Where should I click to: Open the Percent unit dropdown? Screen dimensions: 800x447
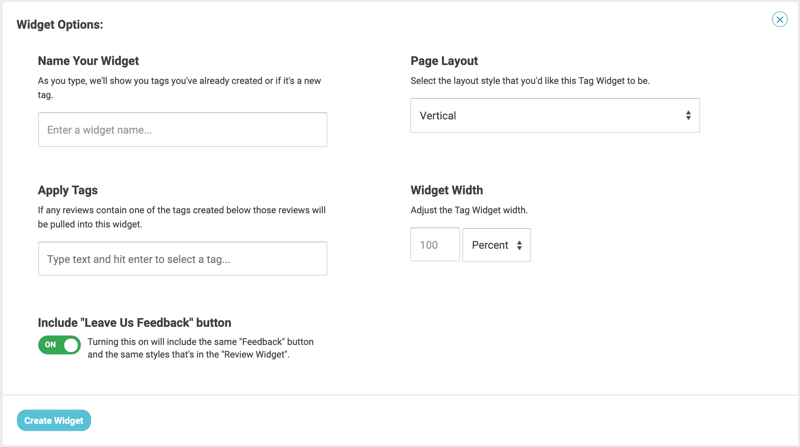pos(496,245)
